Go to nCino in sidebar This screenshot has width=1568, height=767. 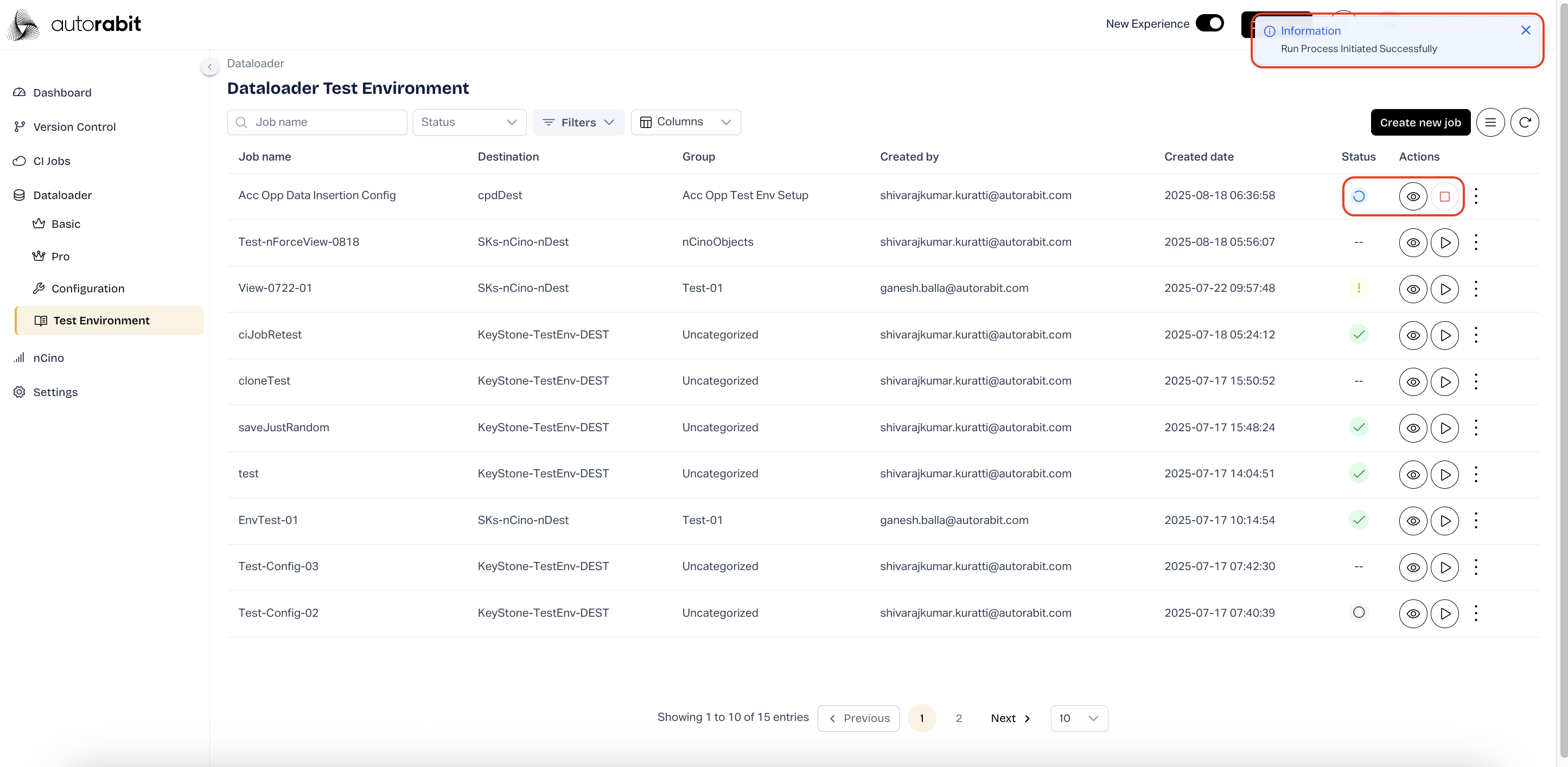tap(48, 358)
